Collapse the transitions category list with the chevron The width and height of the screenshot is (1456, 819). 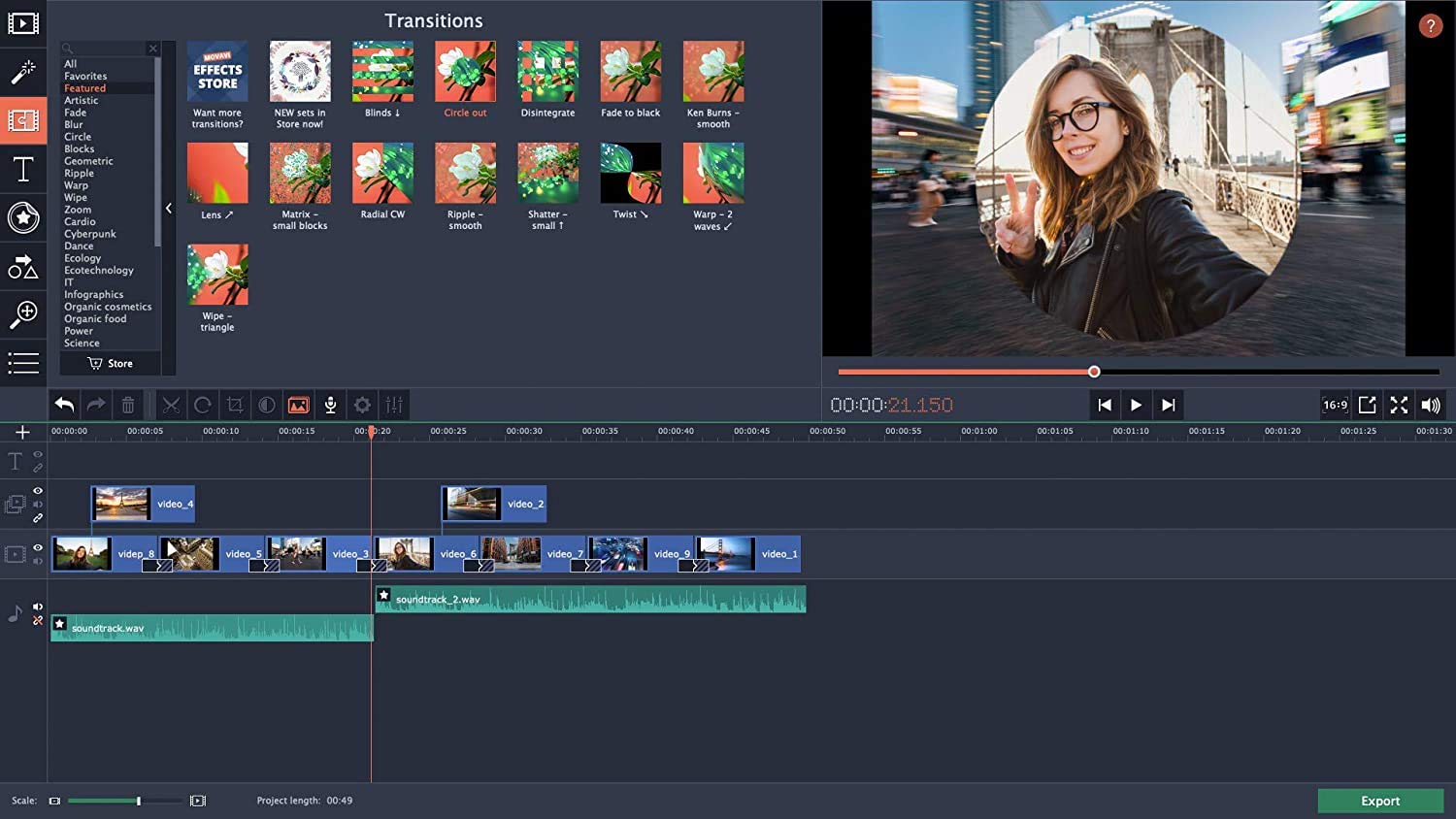[169, 208]
